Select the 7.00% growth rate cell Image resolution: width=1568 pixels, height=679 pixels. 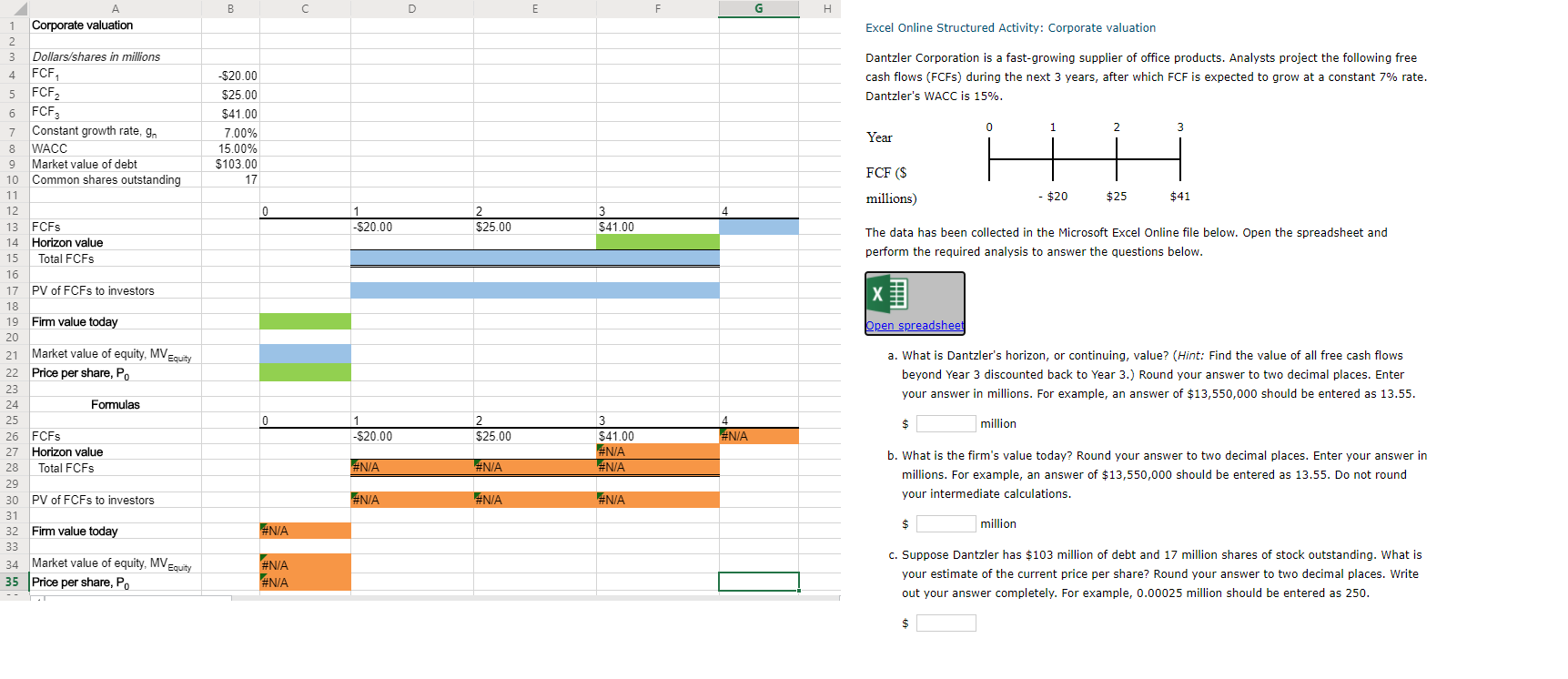230,133
